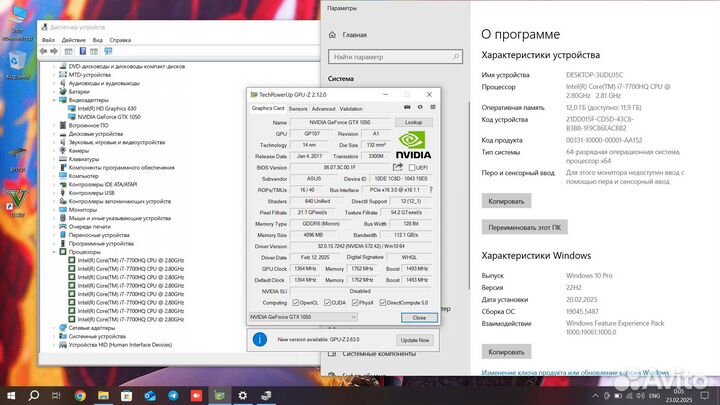Click the BIOS export share icon in GPU-Z
This screenshot has width=720, height=405.
[x=398, y=167]
